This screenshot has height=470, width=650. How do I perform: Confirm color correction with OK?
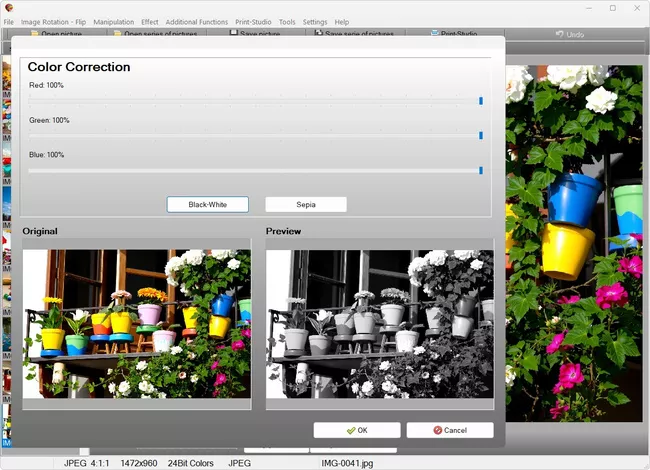(x=357, y=430)
